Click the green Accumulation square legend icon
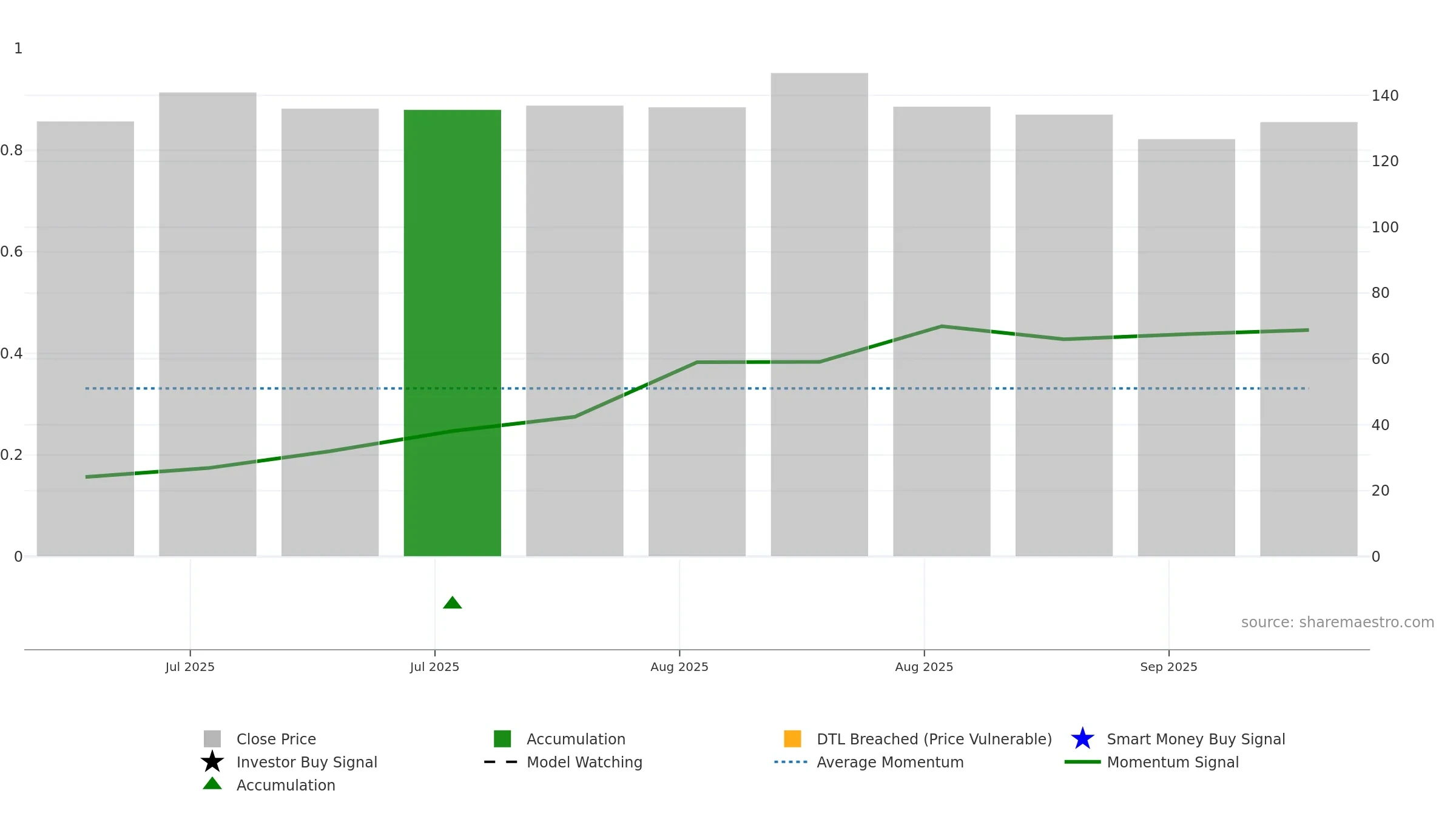 (x=502, y=739)
